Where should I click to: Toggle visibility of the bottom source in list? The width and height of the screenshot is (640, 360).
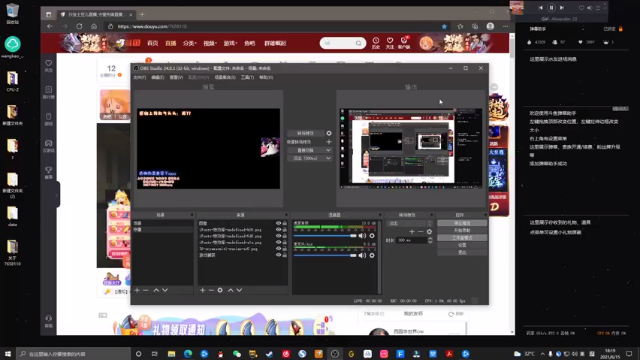pyautogui.click(x=278, y=255)
